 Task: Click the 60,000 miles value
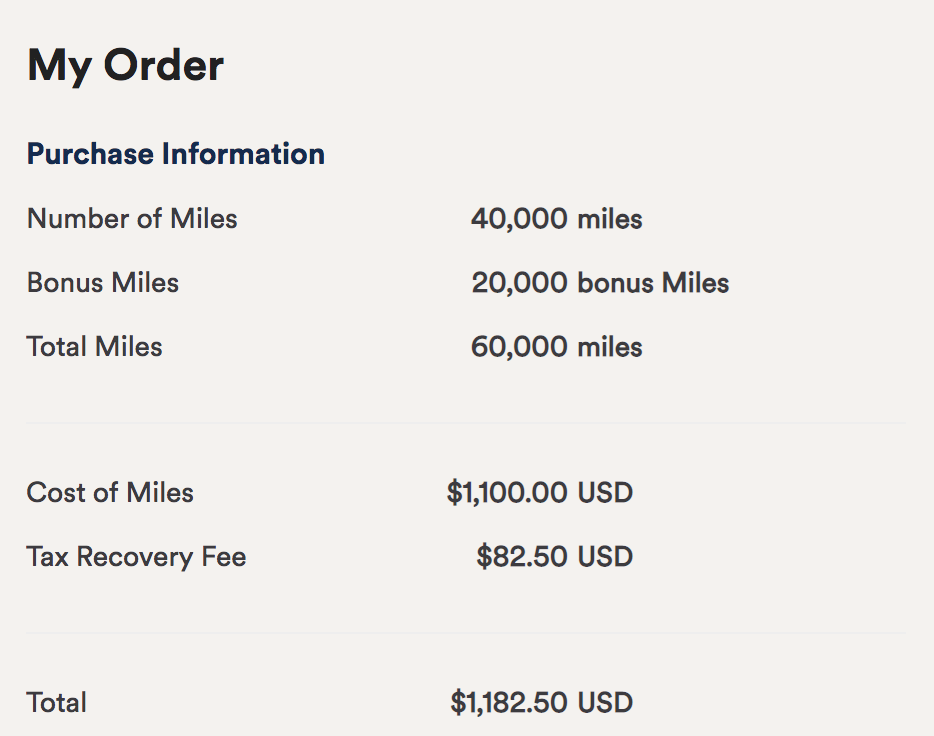[x=556, y=347]
